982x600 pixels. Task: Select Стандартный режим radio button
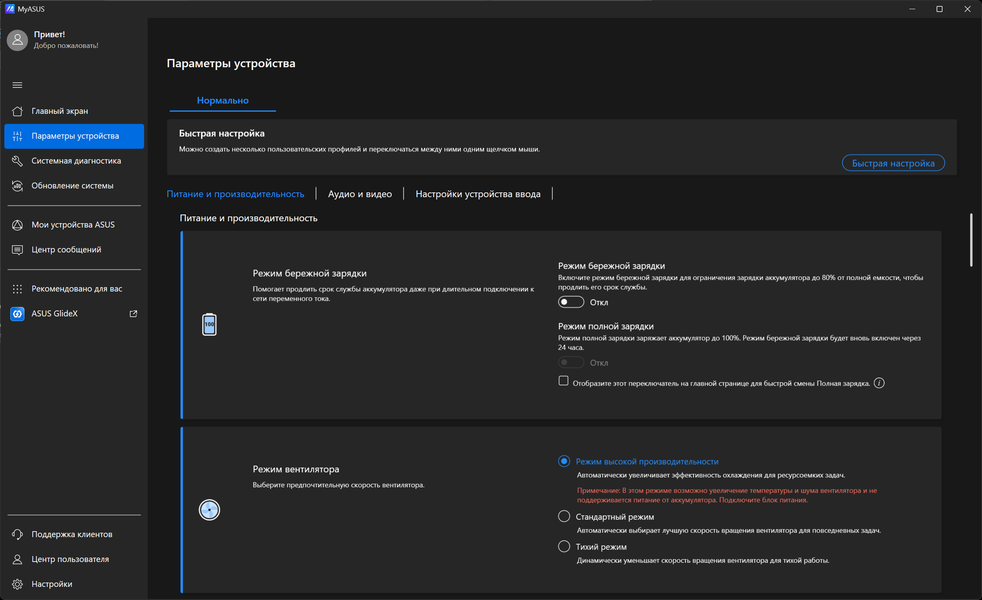[x=564, y=516]
